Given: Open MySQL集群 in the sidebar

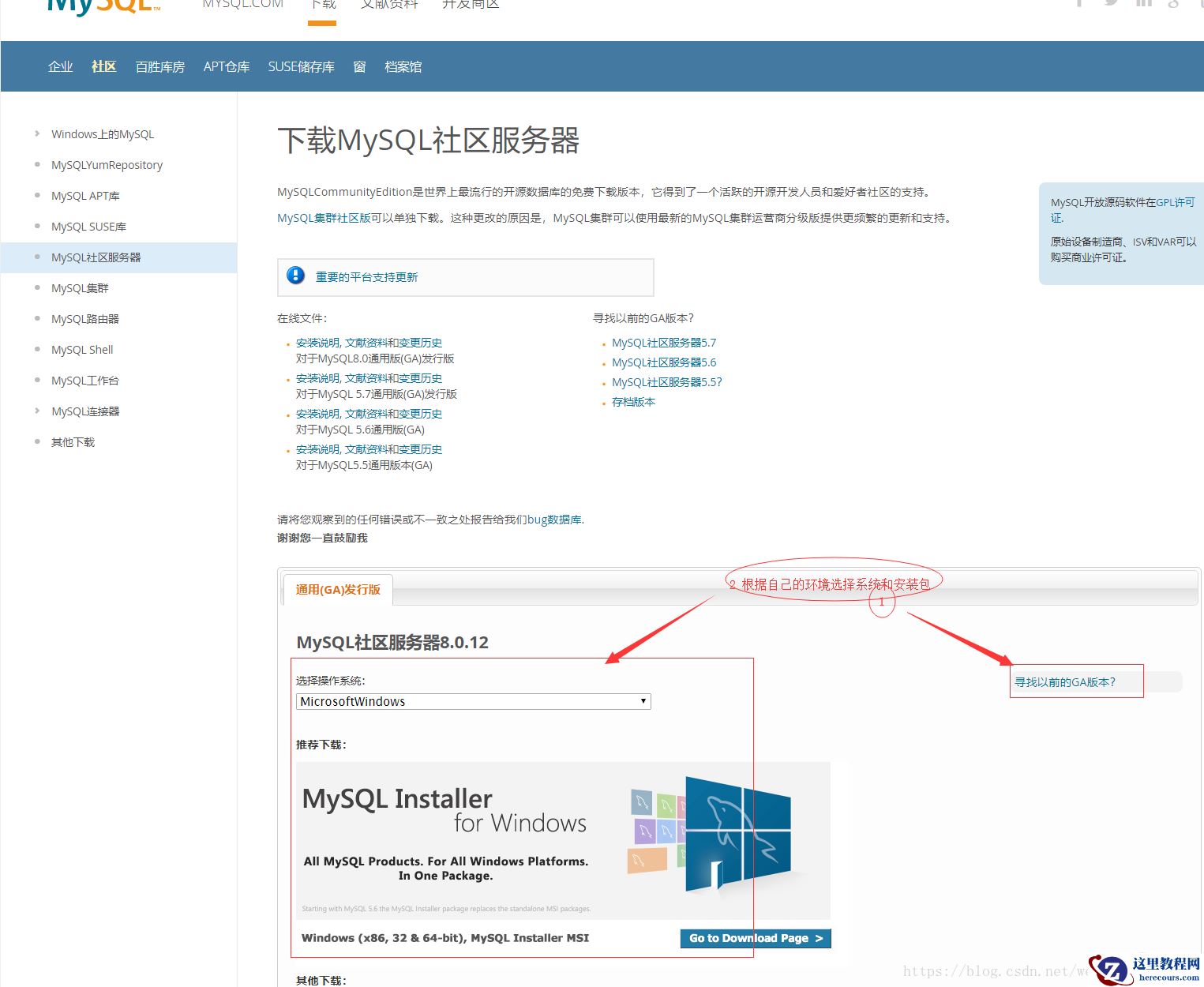Looking at the screenshot, I should point(81,288).
